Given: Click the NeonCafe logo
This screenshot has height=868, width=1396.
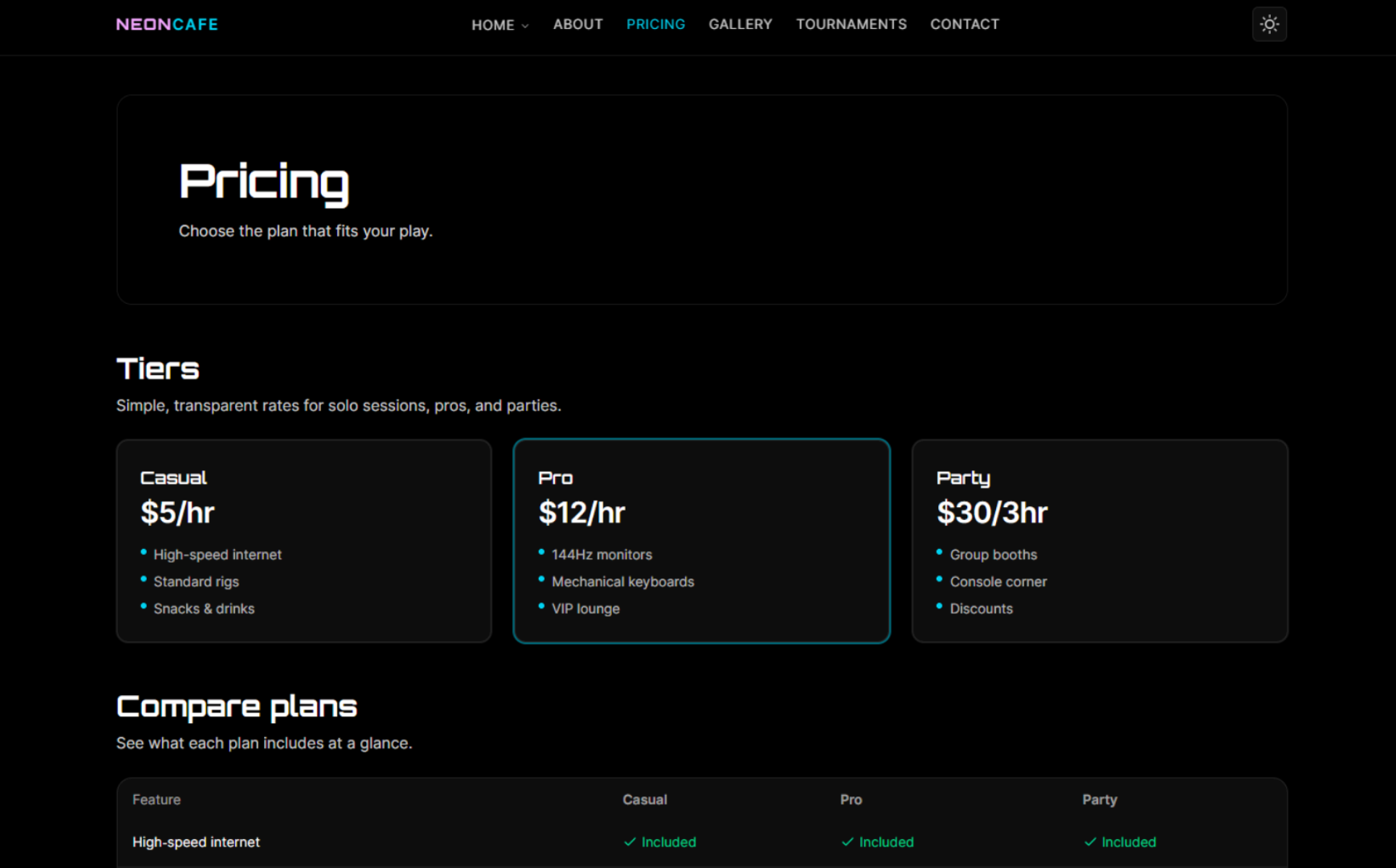Looking at the screenshot, I should coord(167,25).
